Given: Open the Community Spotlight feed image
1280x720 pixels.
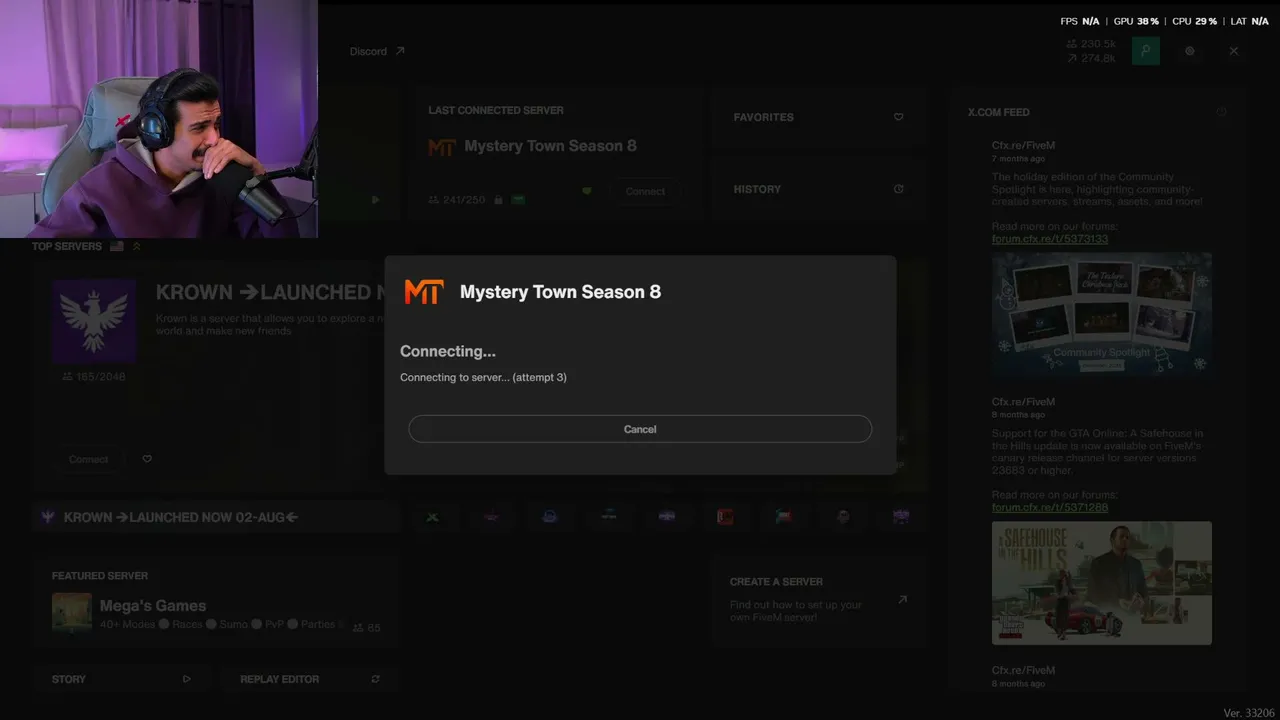Looking at the screenshot, I should point(1102,314).
